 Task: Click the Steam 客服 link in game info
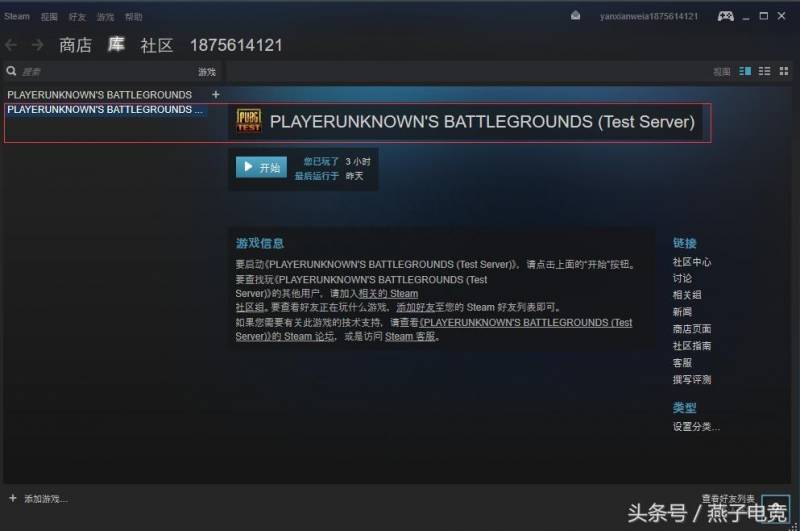pyautogui.click(x=410, y=337)
